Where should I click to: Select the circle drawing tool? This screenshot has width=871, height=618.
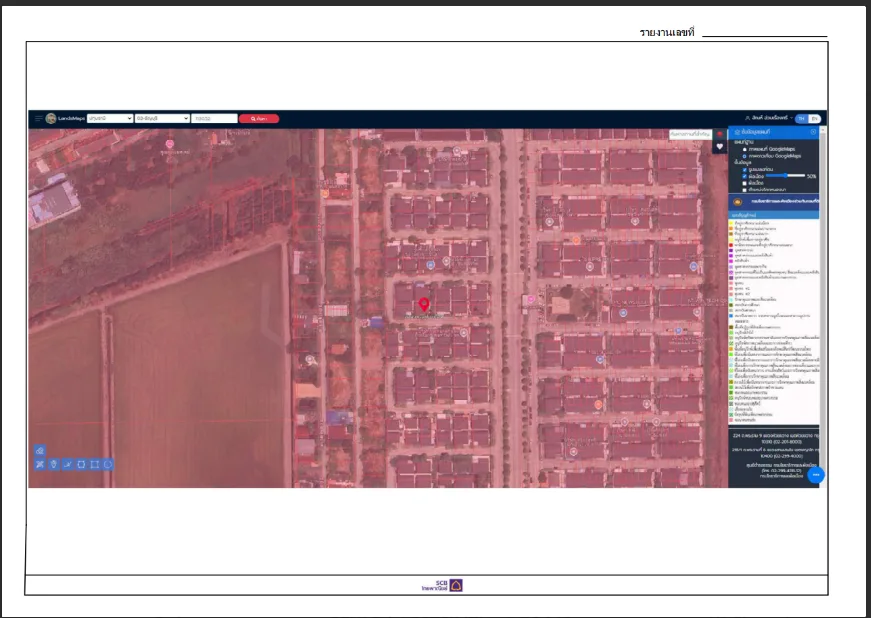point(108,464)
